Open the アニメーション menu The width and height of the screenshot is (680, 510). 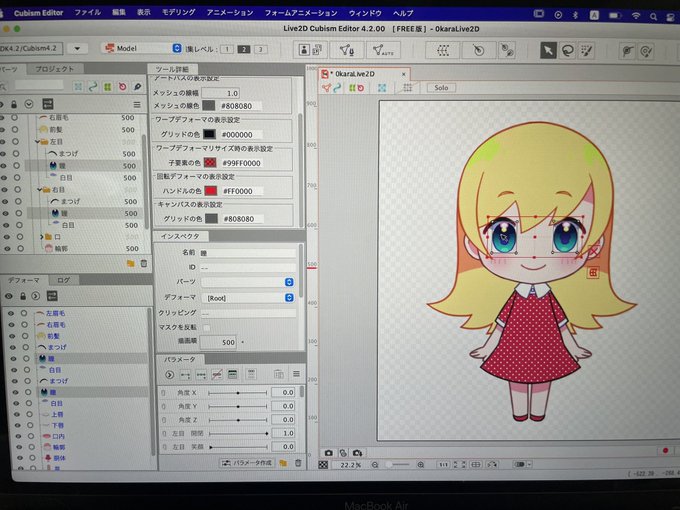(x=230, y=13)
